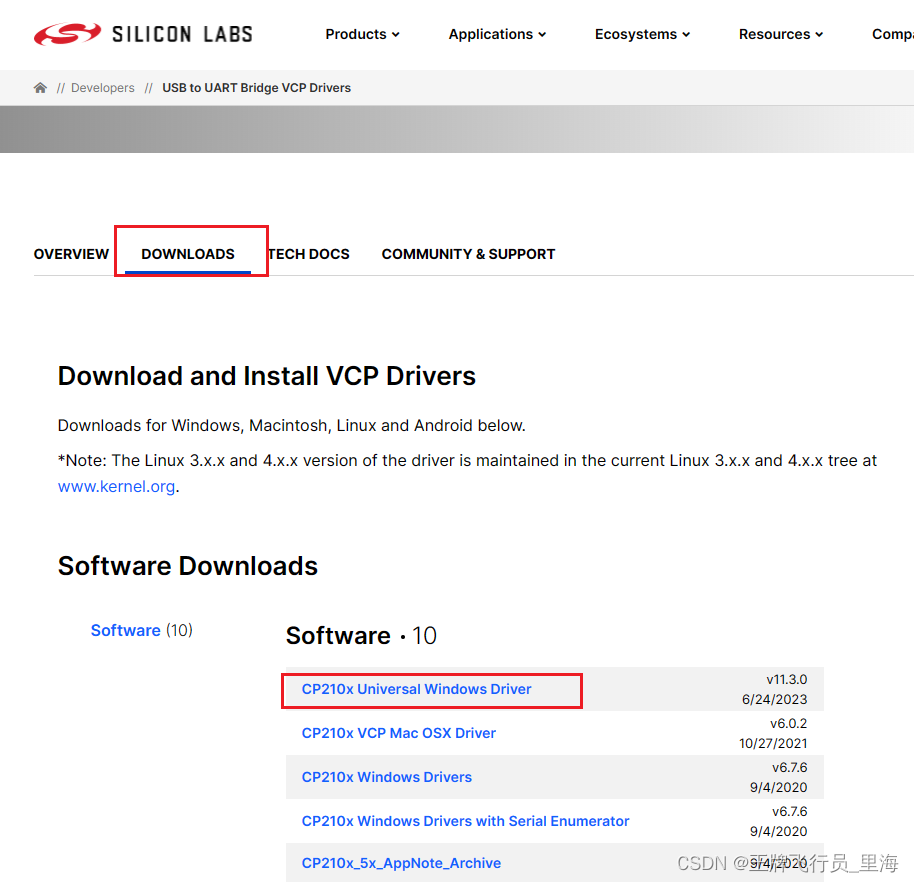Screen dimensions: 914x882
Task: Click the Software Downloads heading
Action: tap(188, 566)
